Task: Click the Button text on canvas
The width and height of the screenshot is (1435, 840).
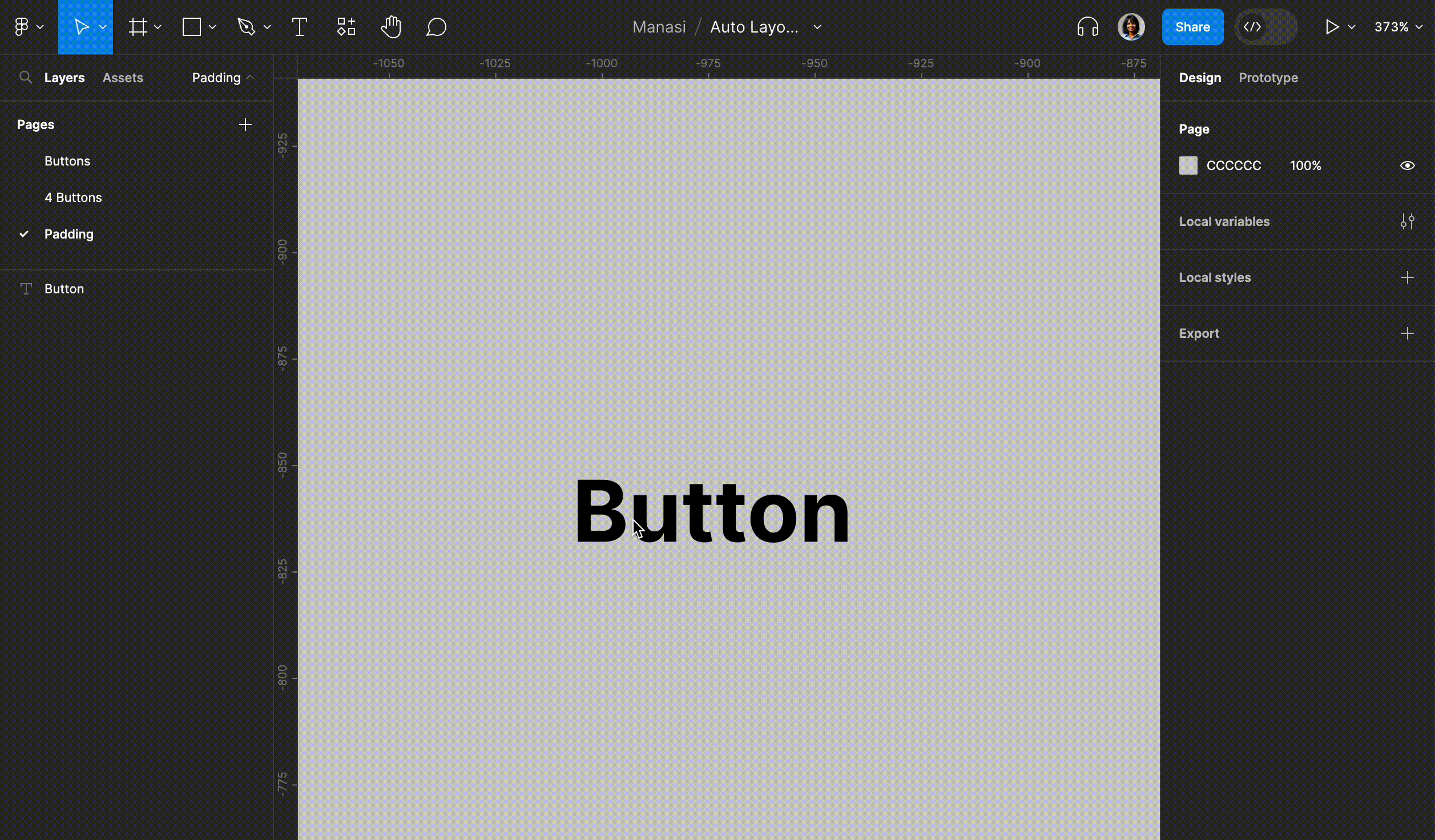Action: point(712,511)
